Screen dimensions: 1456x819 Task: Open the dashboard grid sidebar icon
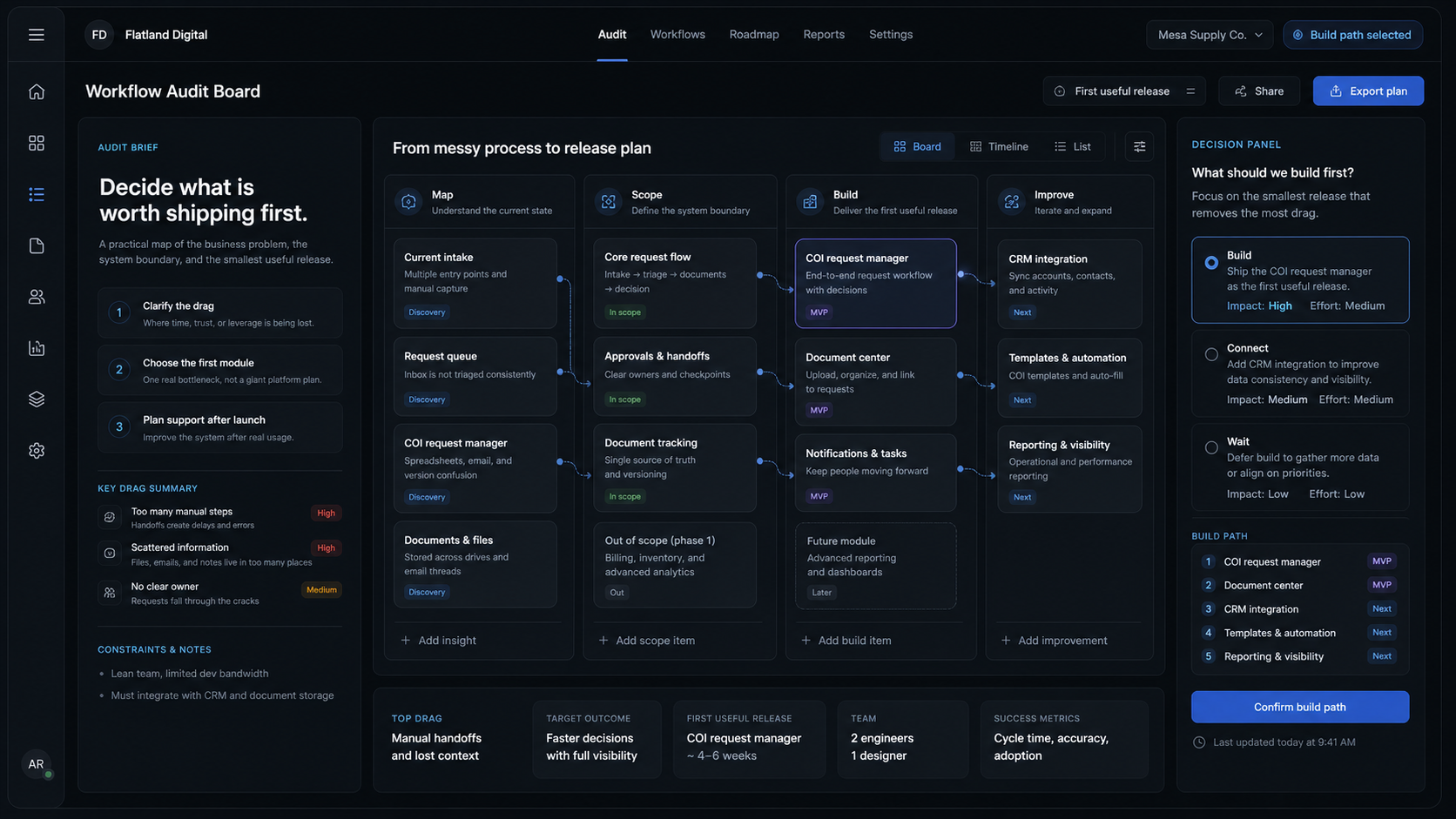coord(36,143)
